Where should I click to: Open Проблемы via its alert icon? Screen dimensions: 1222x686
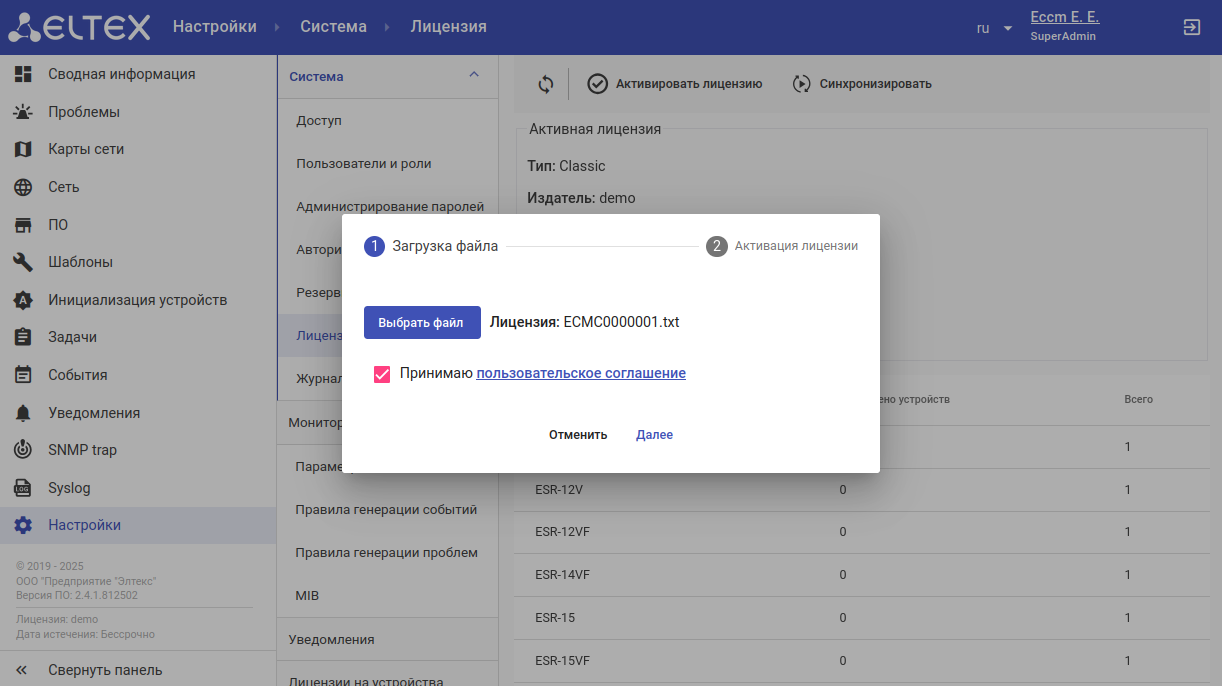(23, 112)
